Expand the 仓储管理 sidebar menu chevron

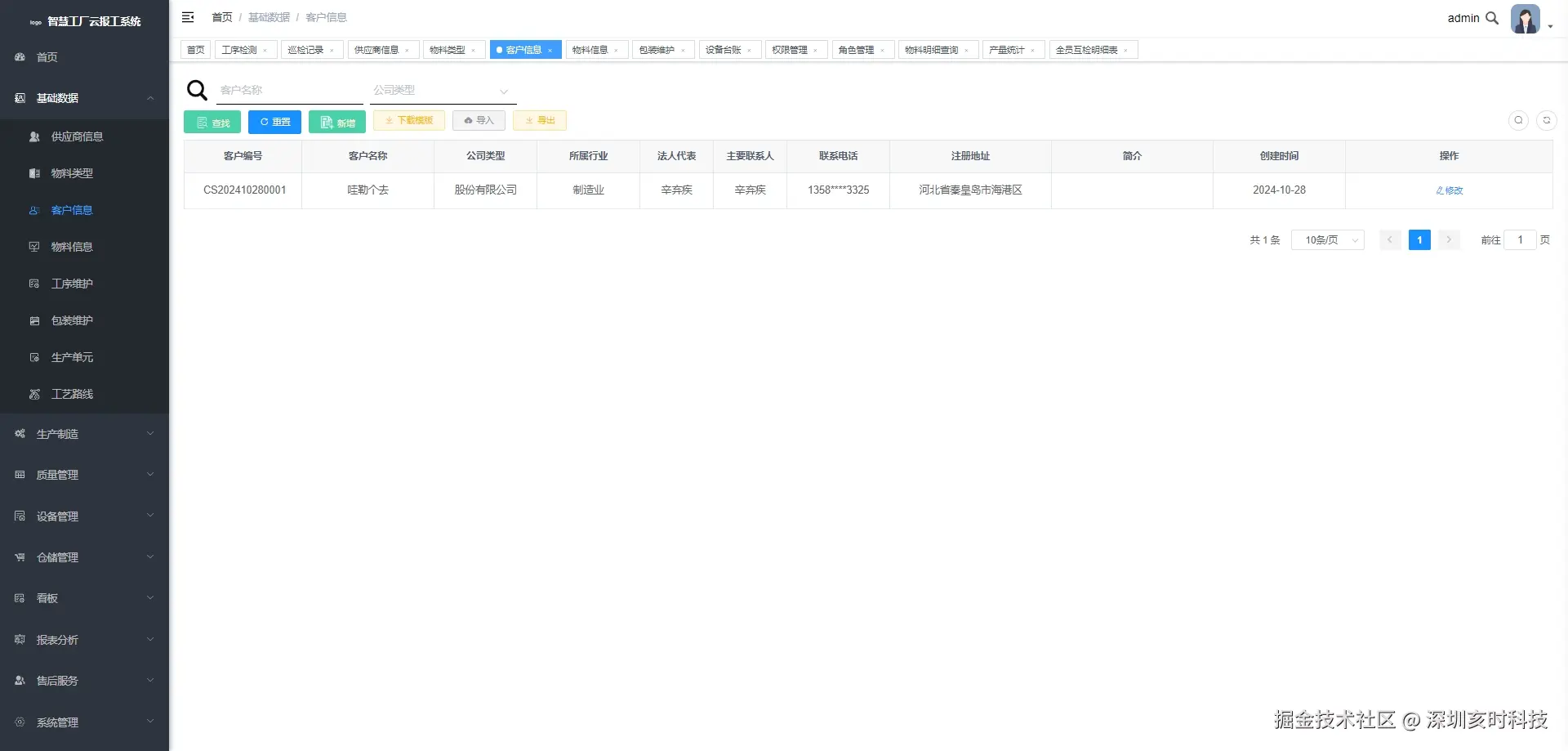point(150,557)
